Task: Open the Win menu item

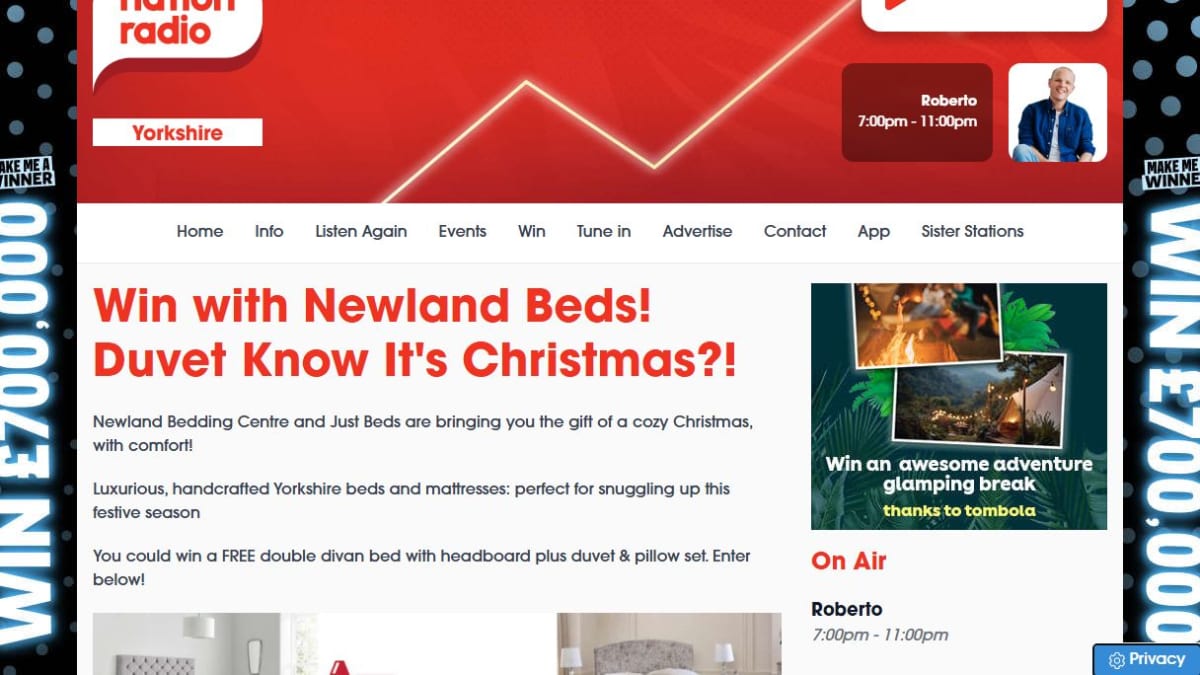Action: 532,231
